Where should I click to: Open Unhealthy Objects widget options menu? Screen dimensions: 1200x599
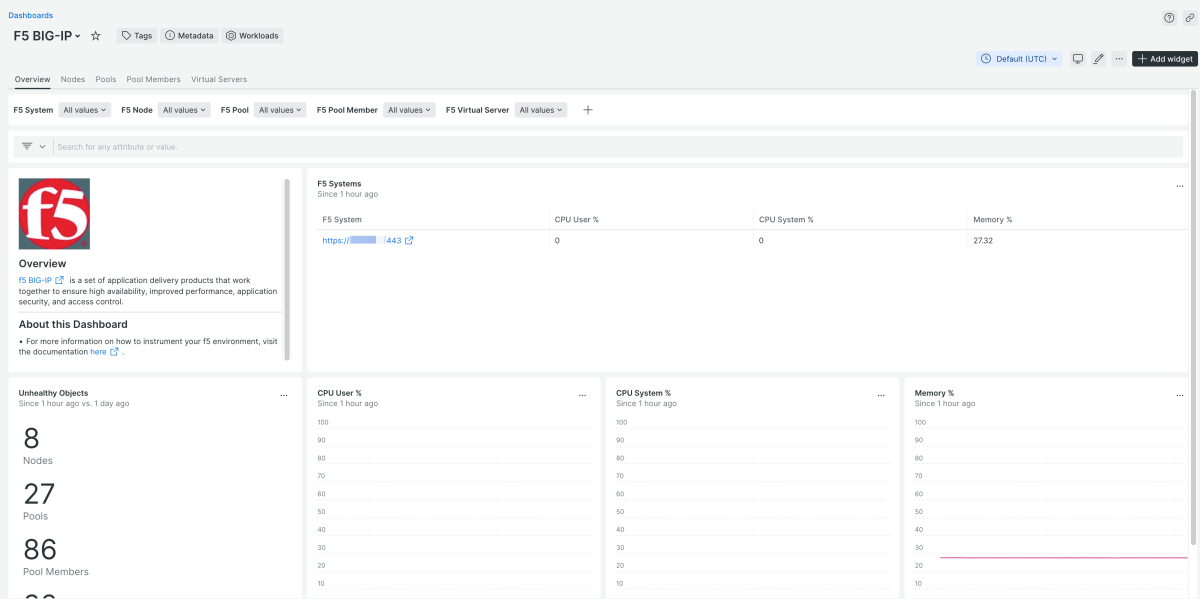(x=284, y=396)
